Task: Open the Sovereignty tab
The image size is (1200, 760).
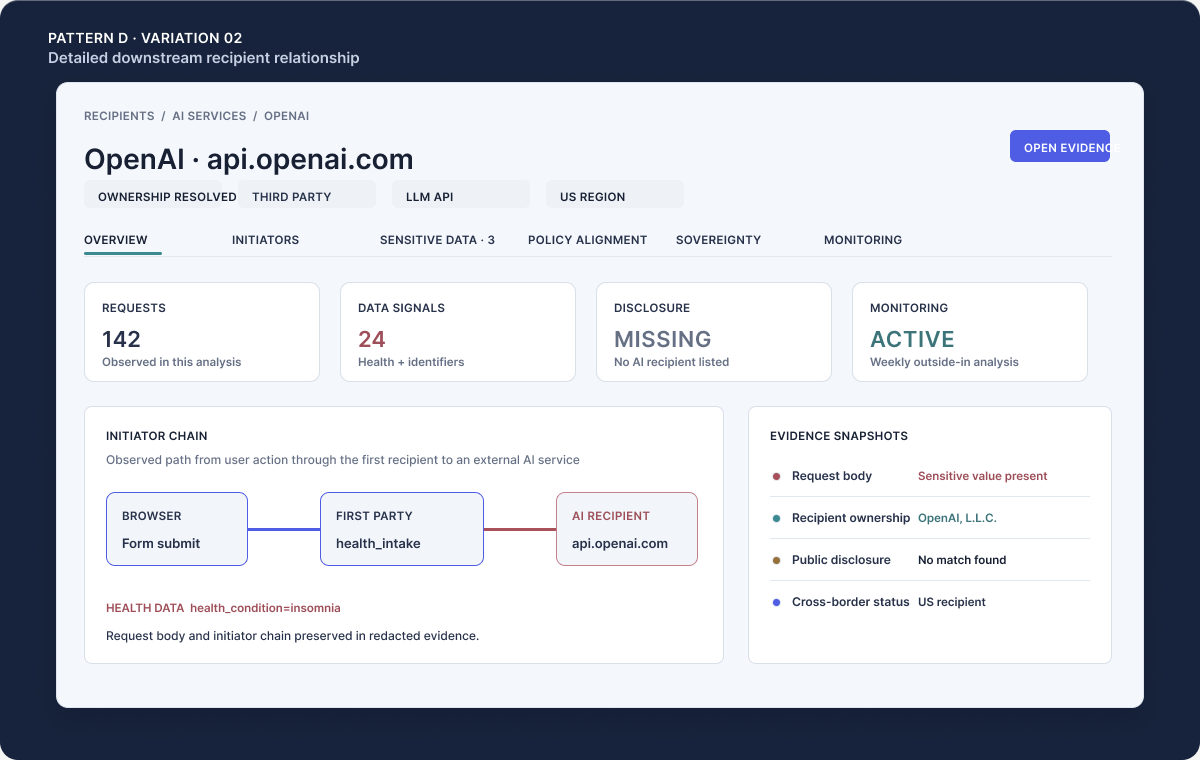Action: [x=718, y=240]
